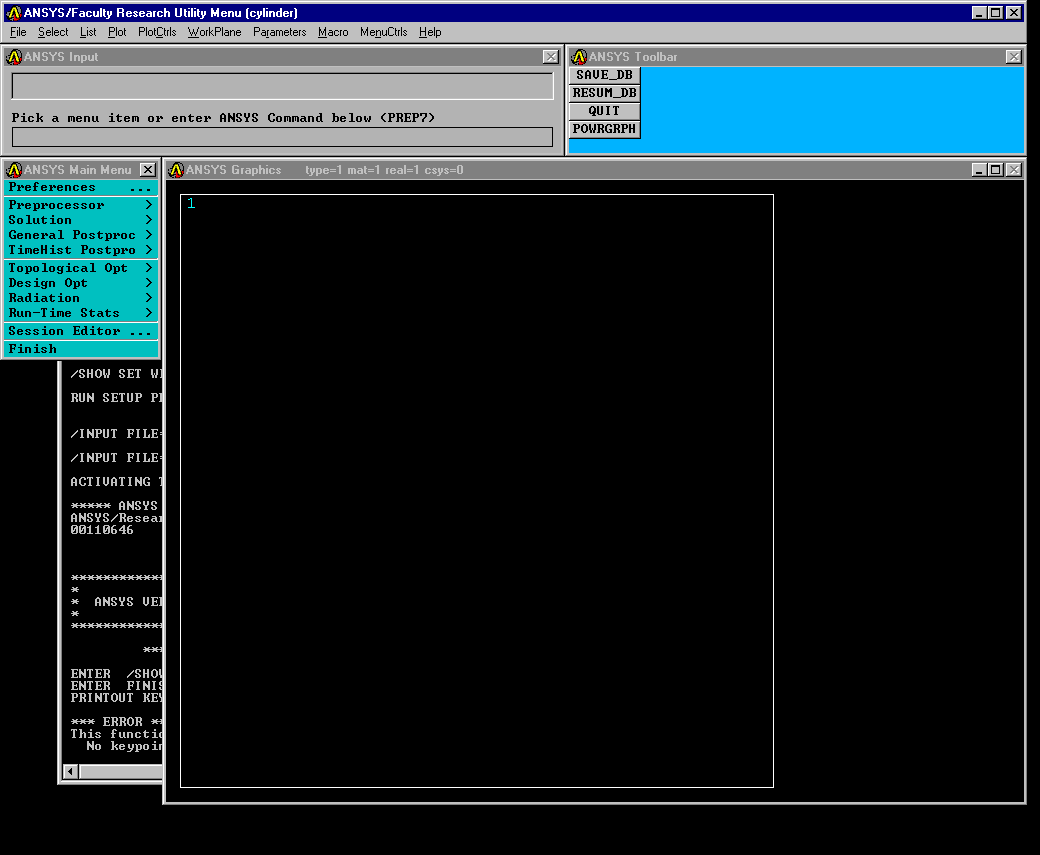
Task: Close the ANSYS Toolbar window
Action: (x=1013, y=57)
